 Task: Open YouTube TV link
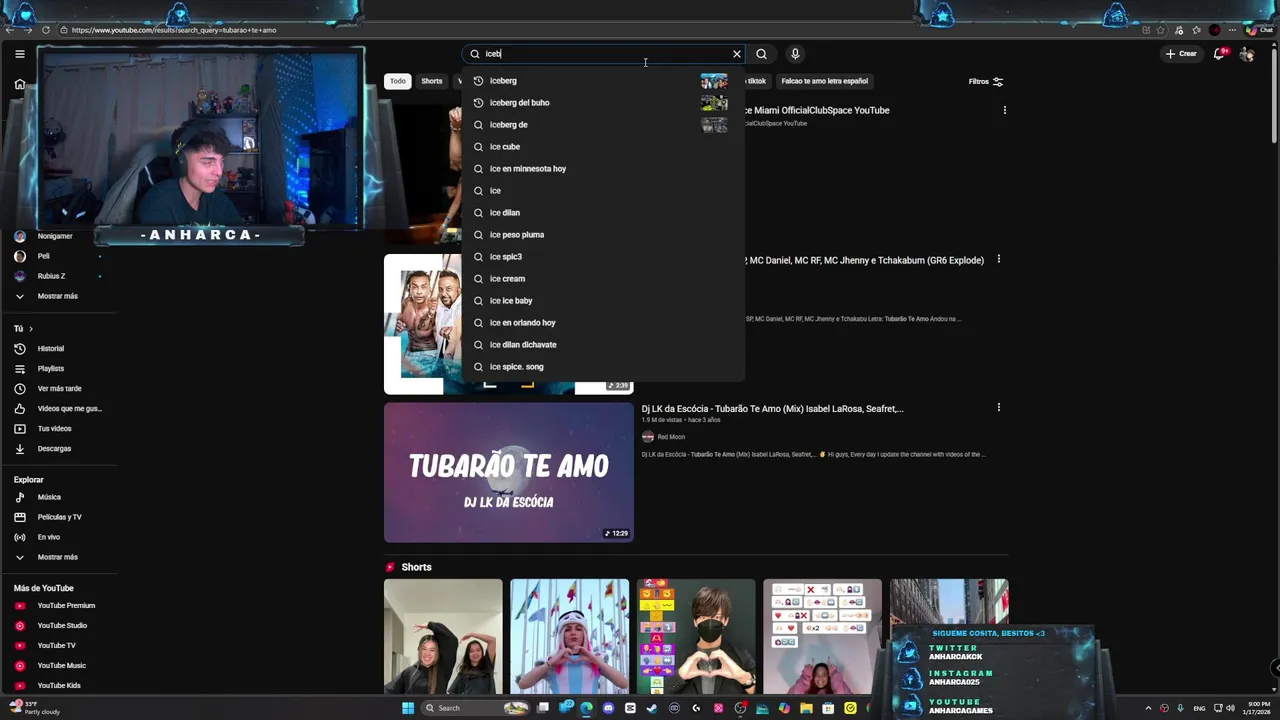coord(56,646)
